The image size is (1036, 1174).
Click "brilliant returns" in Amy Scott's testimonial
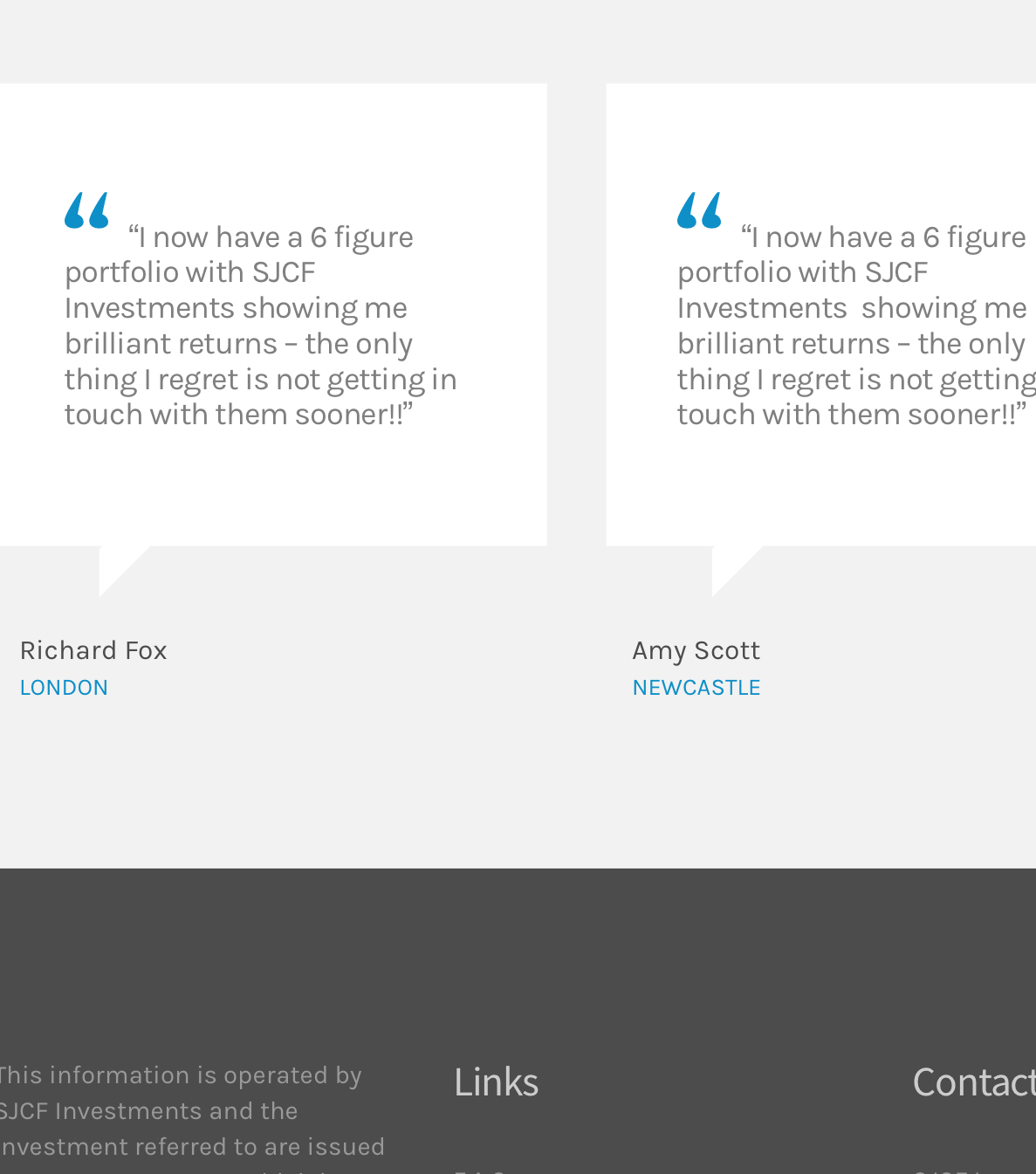click(784, 344)
